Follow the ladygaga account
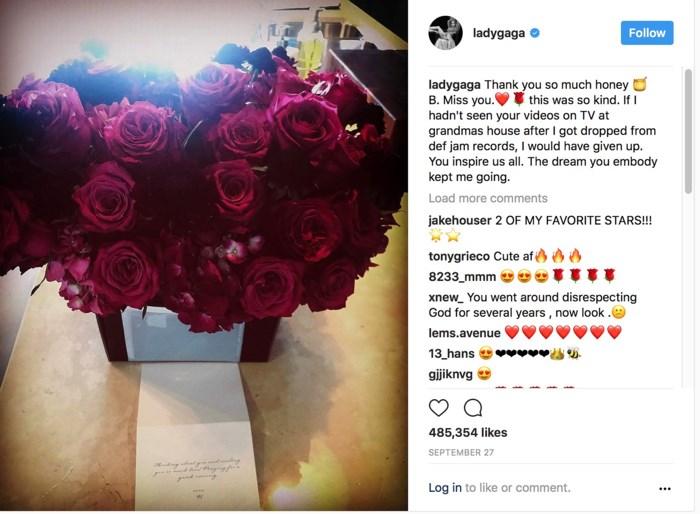This screenshot has height=514, width=700. (647, 33)
